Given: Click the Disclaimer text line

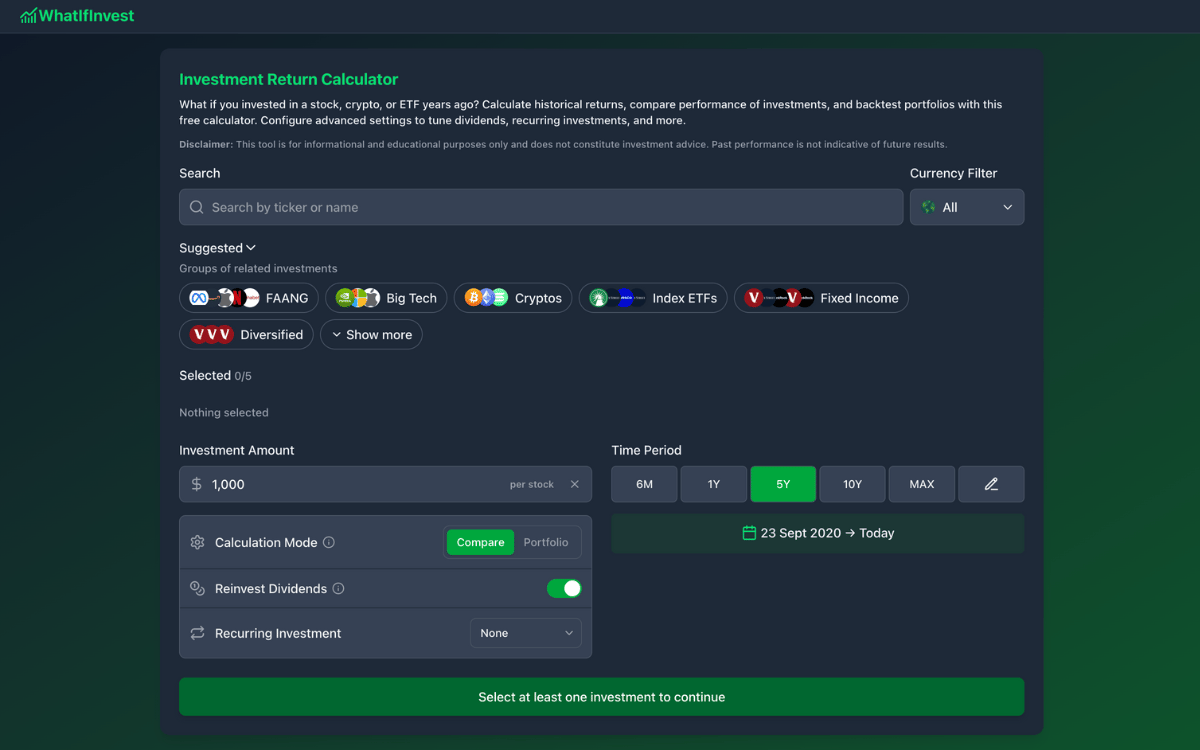Looking at the screenshot, I should tap(563, 144).
